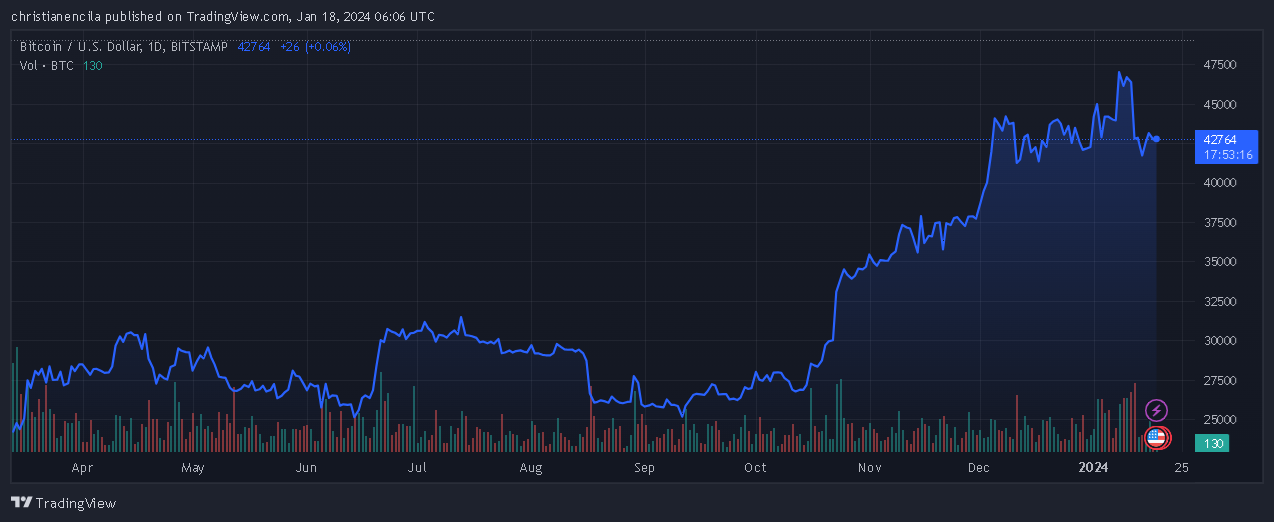The height and width of the screenshot is (522, 1274).
Task: Click the purple lightning bolt event icon
Action: (x=1156, y=410)
